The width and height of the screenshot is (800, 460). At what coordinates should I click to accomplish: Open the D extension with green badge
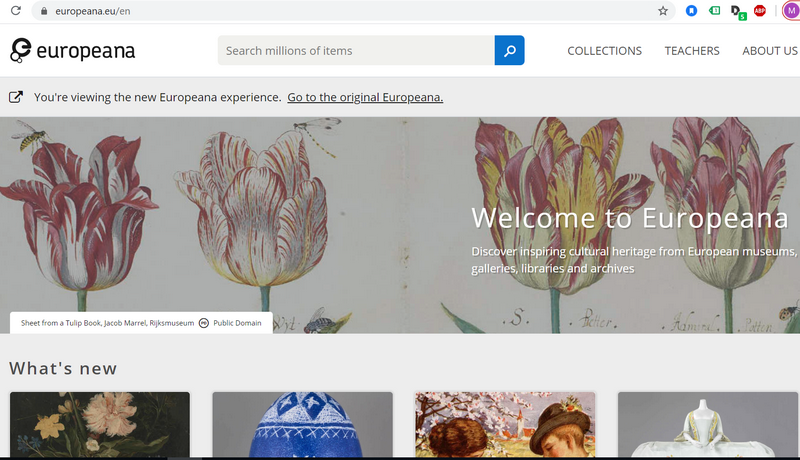point(737,12)
